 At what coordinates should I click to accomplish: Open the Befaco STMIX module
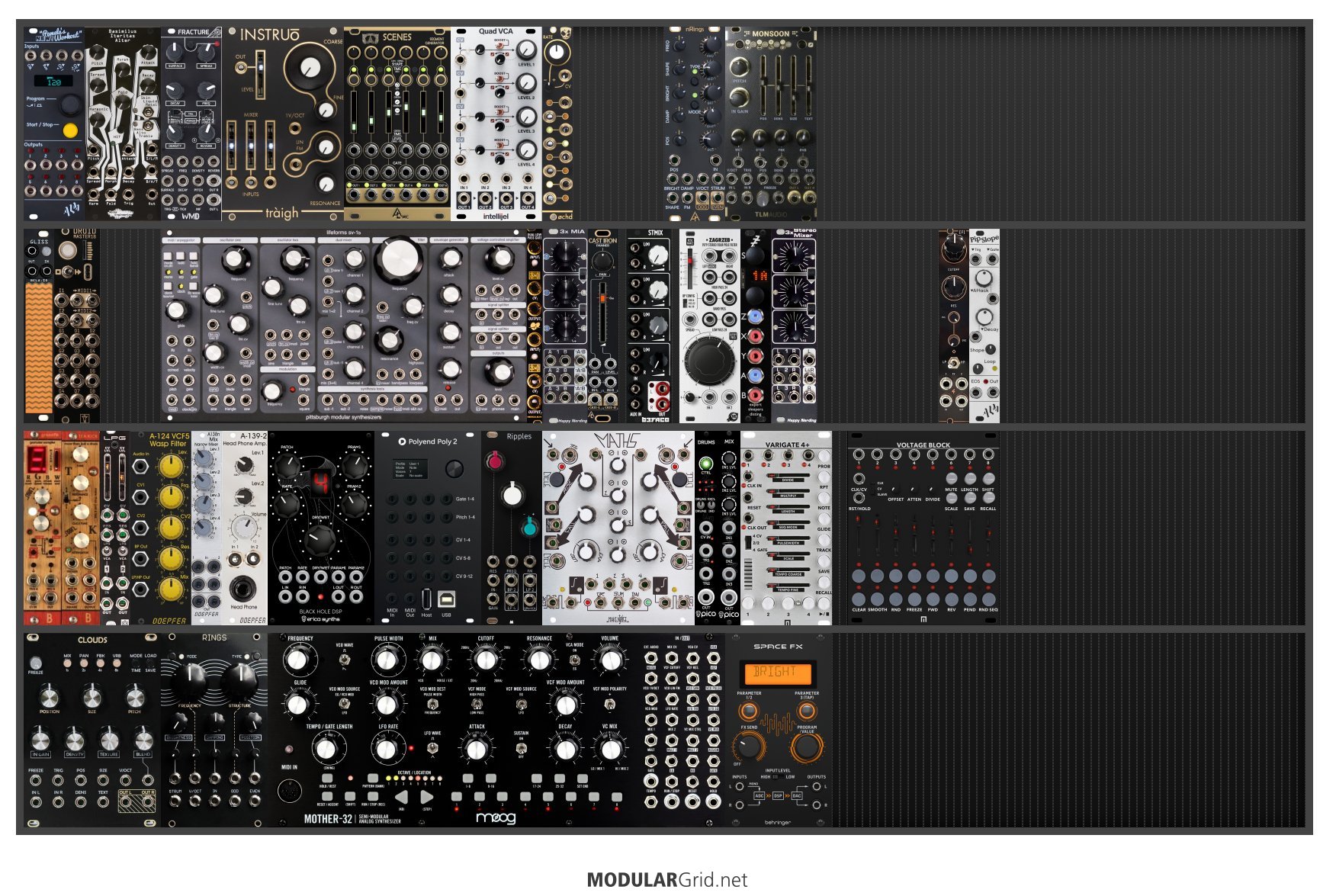(x=648, y=326)
